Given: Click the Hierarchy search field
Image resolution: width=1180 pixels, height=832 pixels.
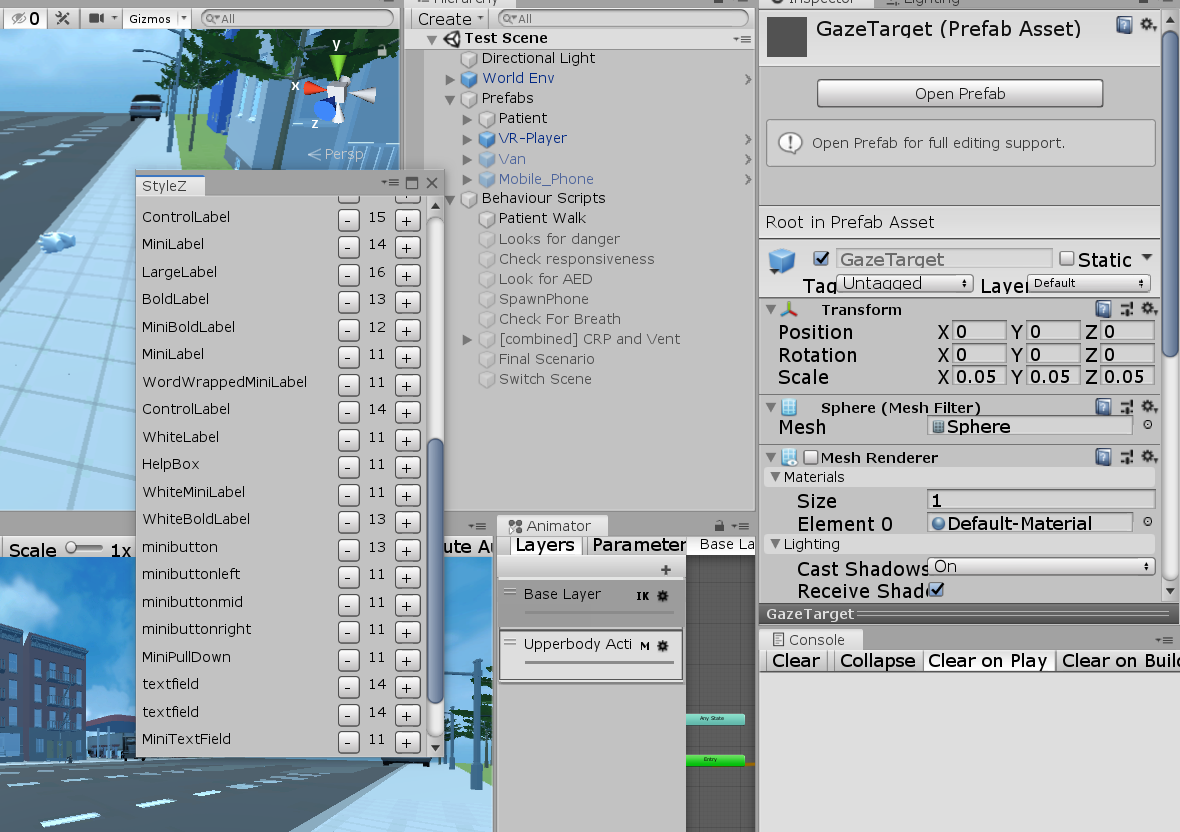Looking at the screenshot, I should click(x=623, y=18).
